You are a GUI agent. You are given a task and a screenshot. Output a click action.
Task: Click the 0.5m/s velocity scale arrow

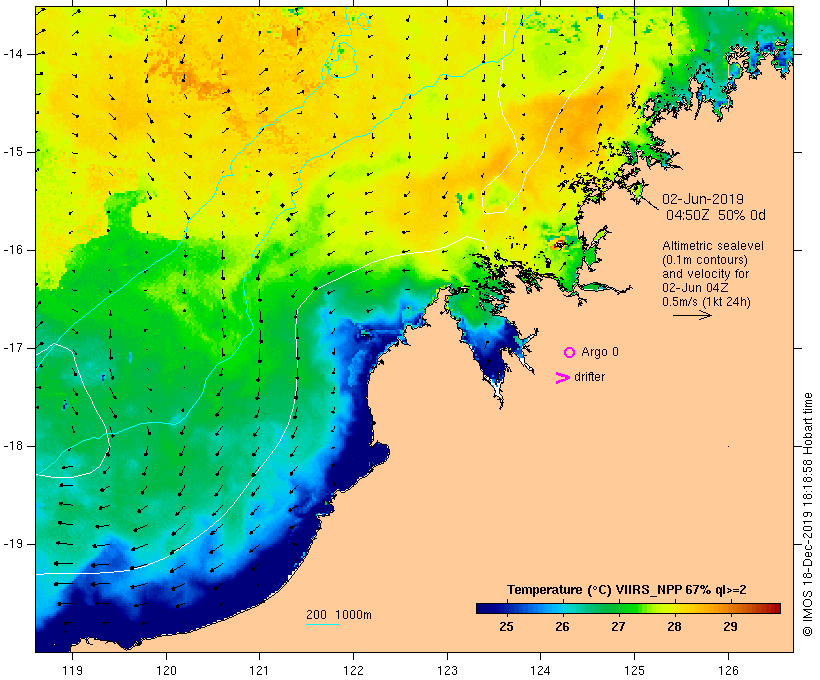tap(692, 315)
